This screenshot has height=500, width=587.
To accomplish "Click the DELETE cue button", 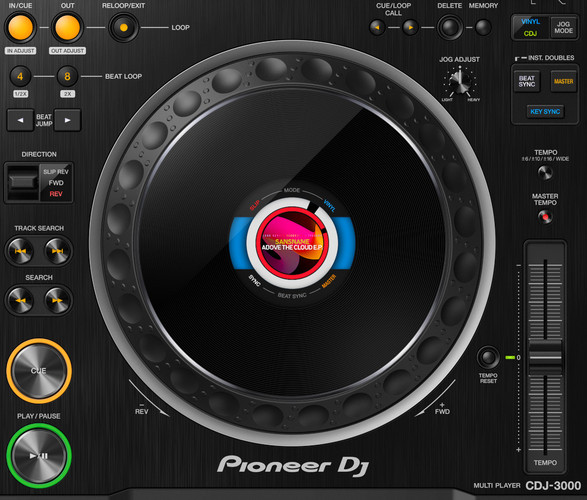I will point(450,27).
